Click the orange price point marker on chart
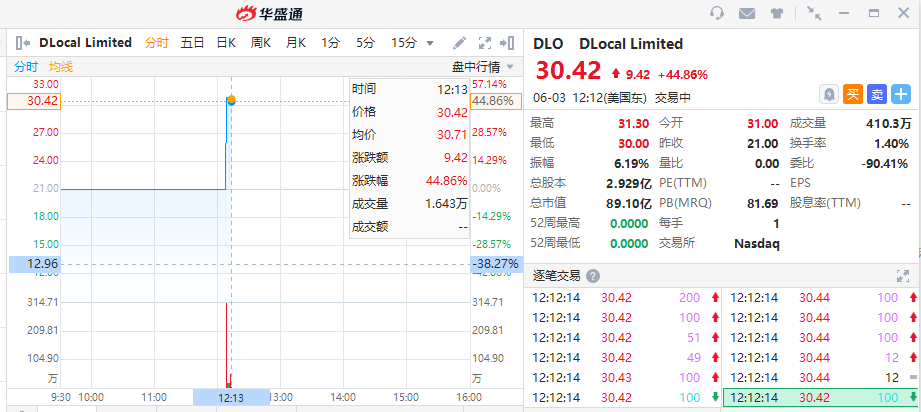 click(x=231, y=100)
